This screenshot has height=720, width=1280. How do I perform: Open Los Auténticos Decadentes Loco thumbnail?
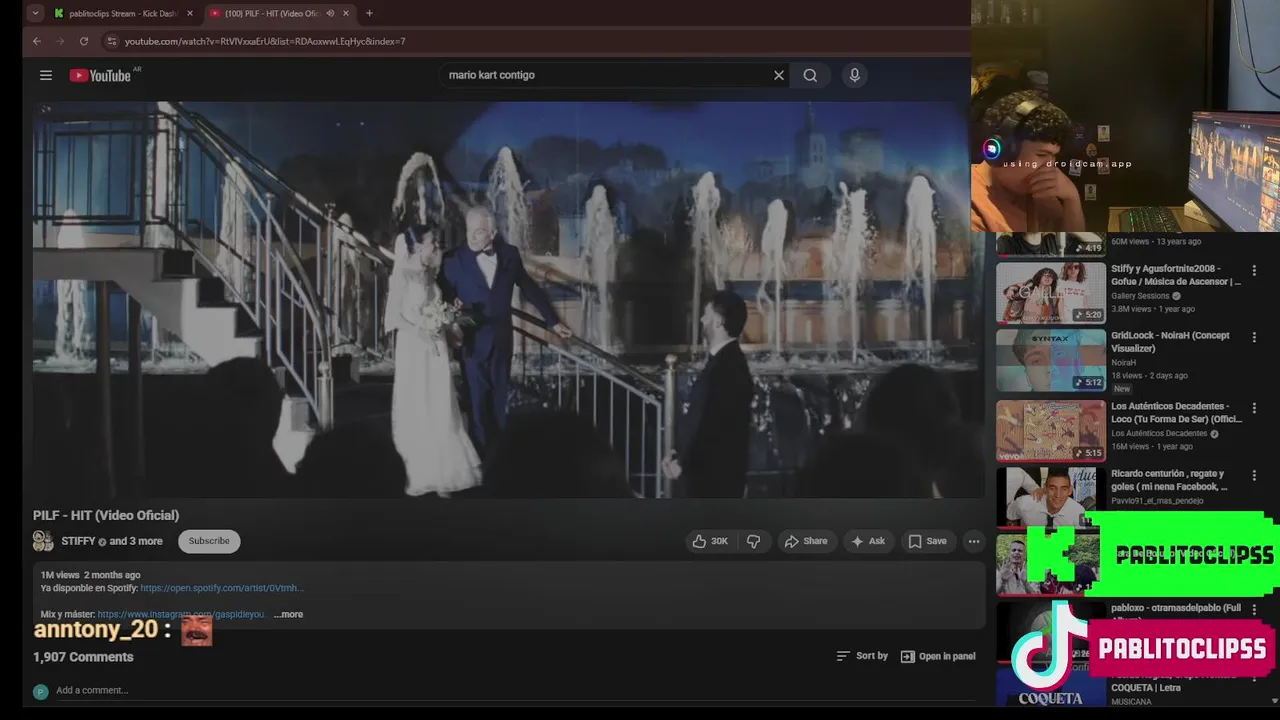pos(1051,430)
